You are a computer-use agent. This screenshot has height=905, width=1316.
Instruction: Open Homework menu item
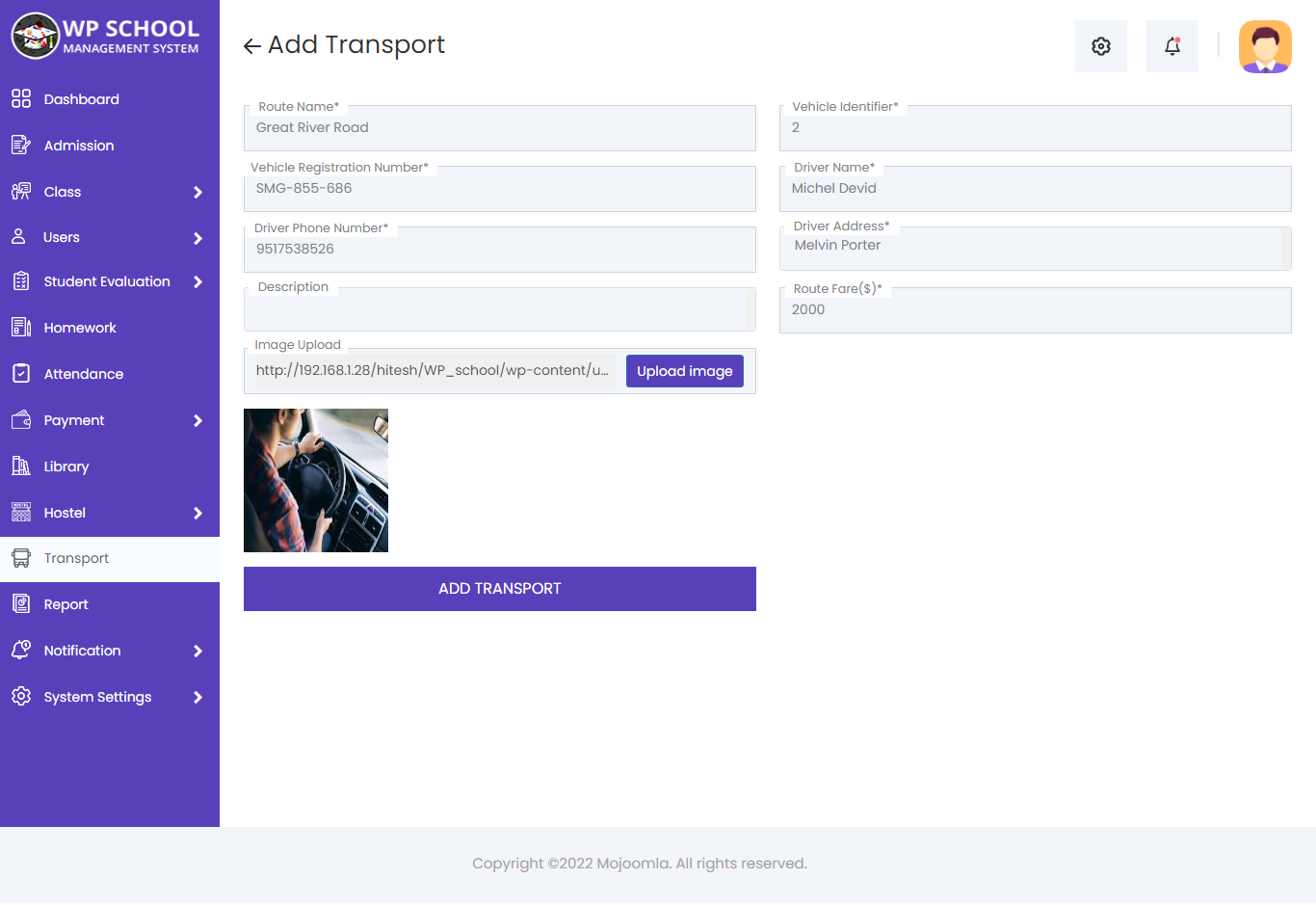(110, 328)
